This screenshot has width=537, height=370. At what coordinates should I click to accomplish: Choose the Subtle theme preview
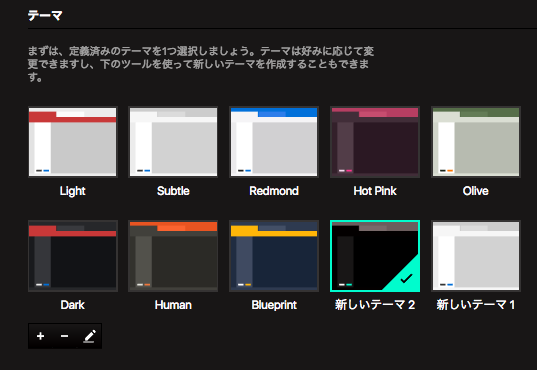pyautogui.click(x=173, y=142)
